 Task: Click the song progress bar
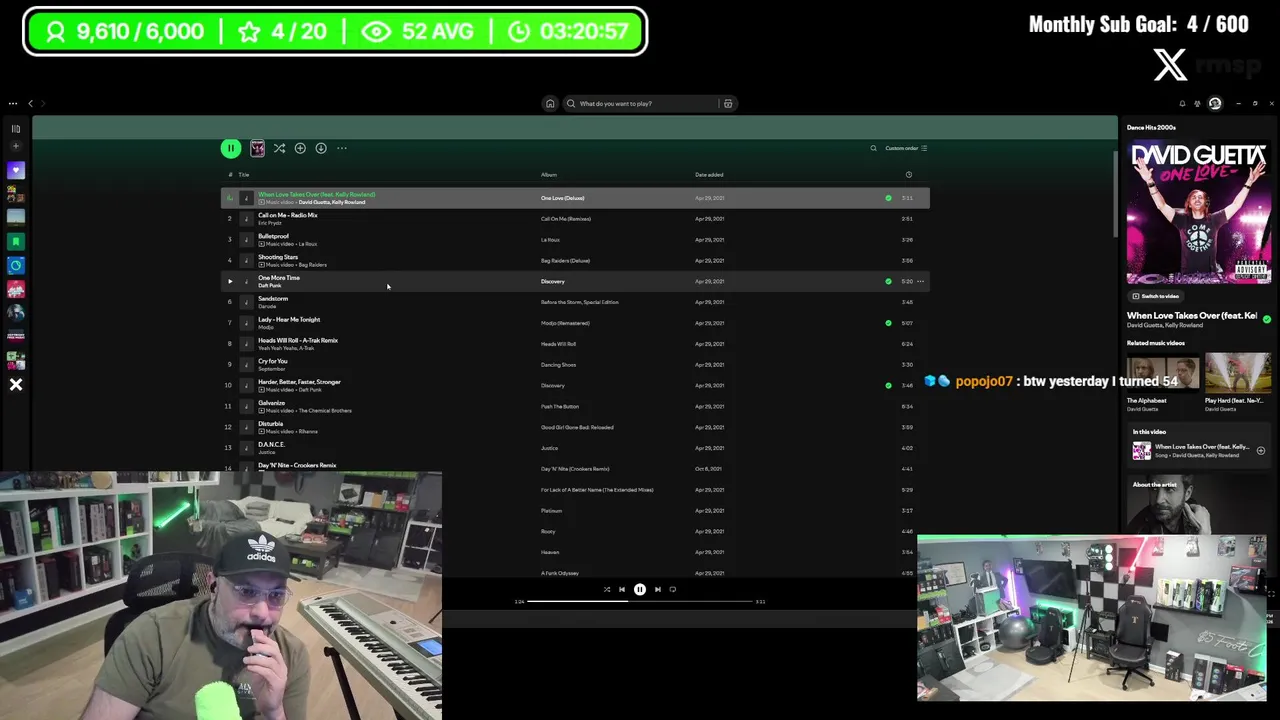click(x=640, y=601)
